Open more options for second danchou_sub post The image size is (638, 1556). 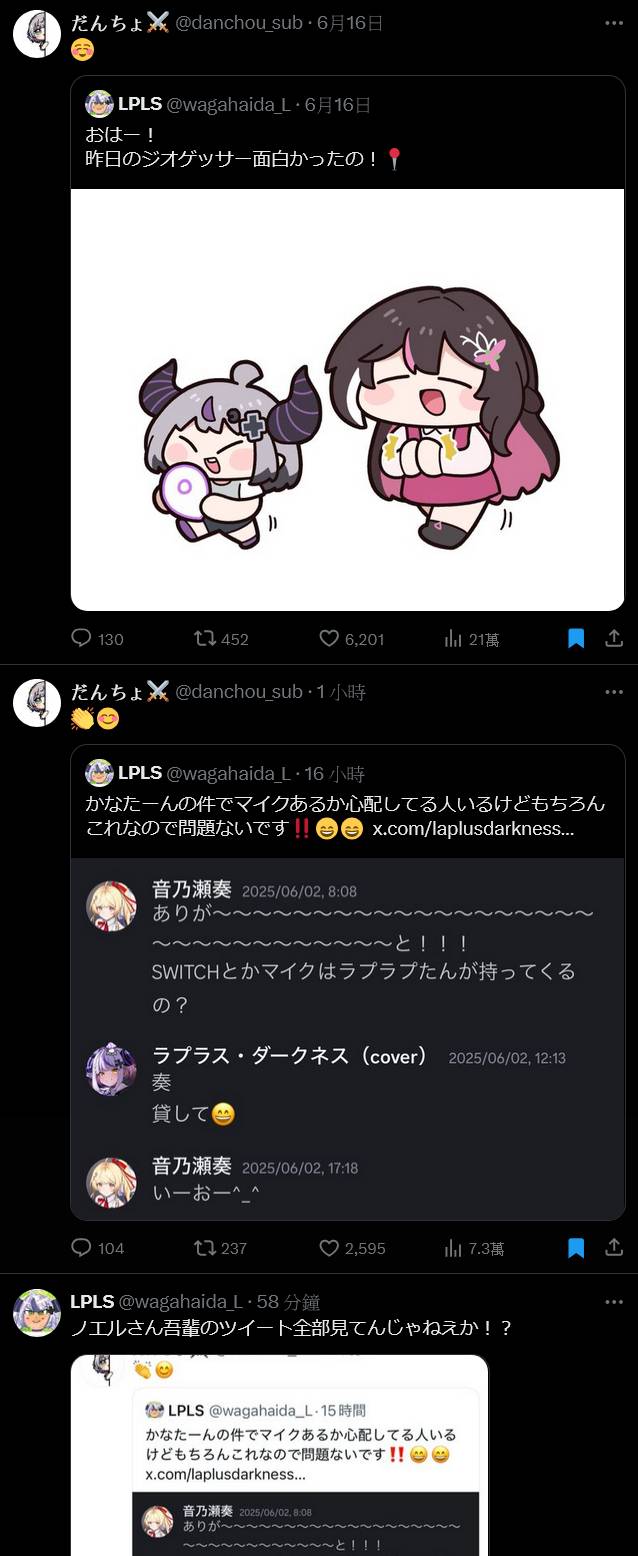pyautogui.click(x=614, y=691)
